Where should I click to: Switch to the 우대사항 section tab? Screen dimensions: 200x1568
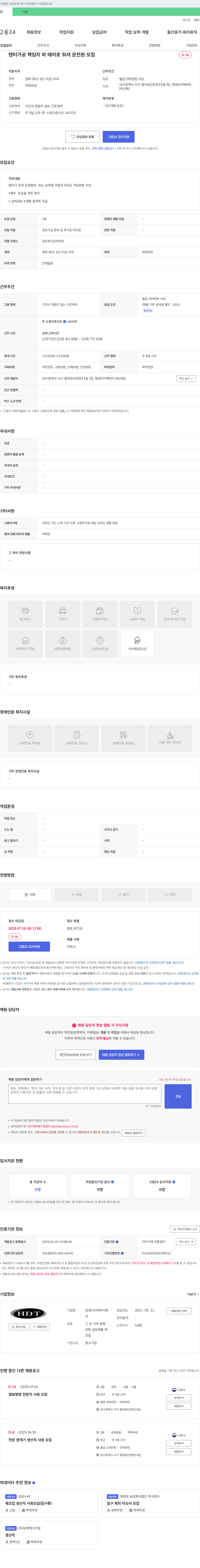pyautogui.click(x=80, y=46)
